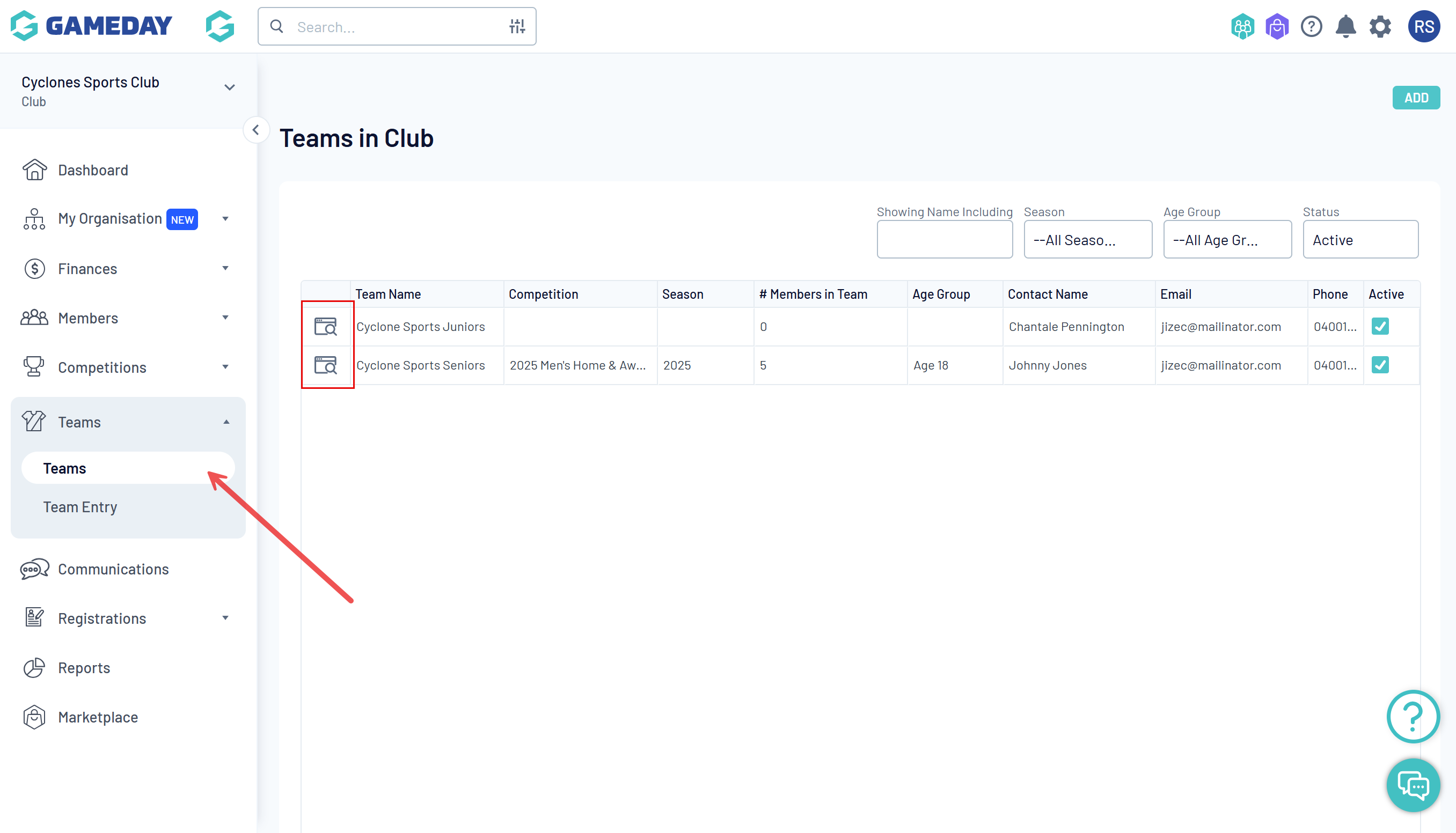The height and width of the screenshot is (833, 1456).
Task: Expand the Cyclones Sports Club switcher
Action: click(x=230, y=87)
